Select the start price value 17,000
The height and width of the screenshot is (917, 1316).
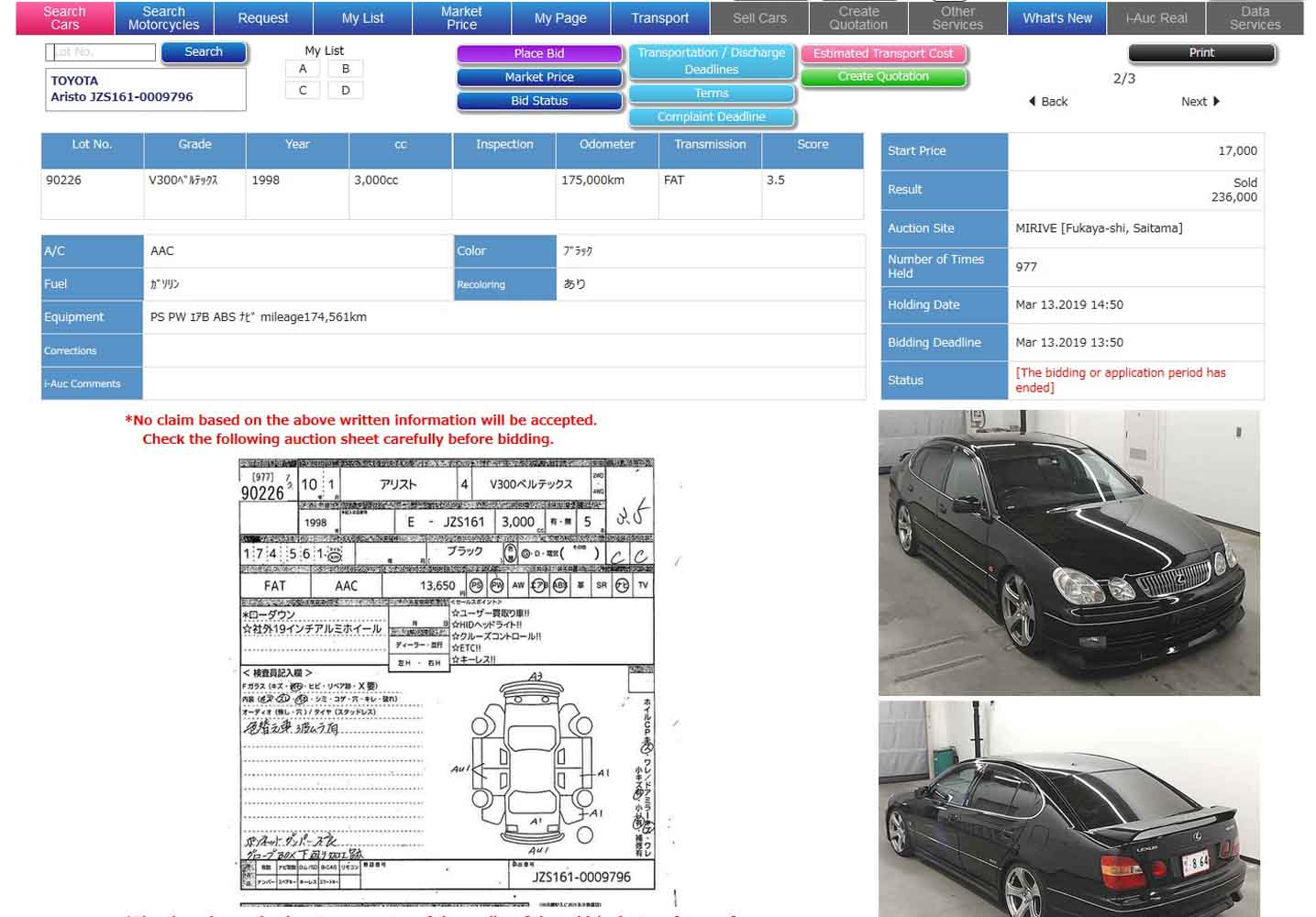(x=1237, y=151)
